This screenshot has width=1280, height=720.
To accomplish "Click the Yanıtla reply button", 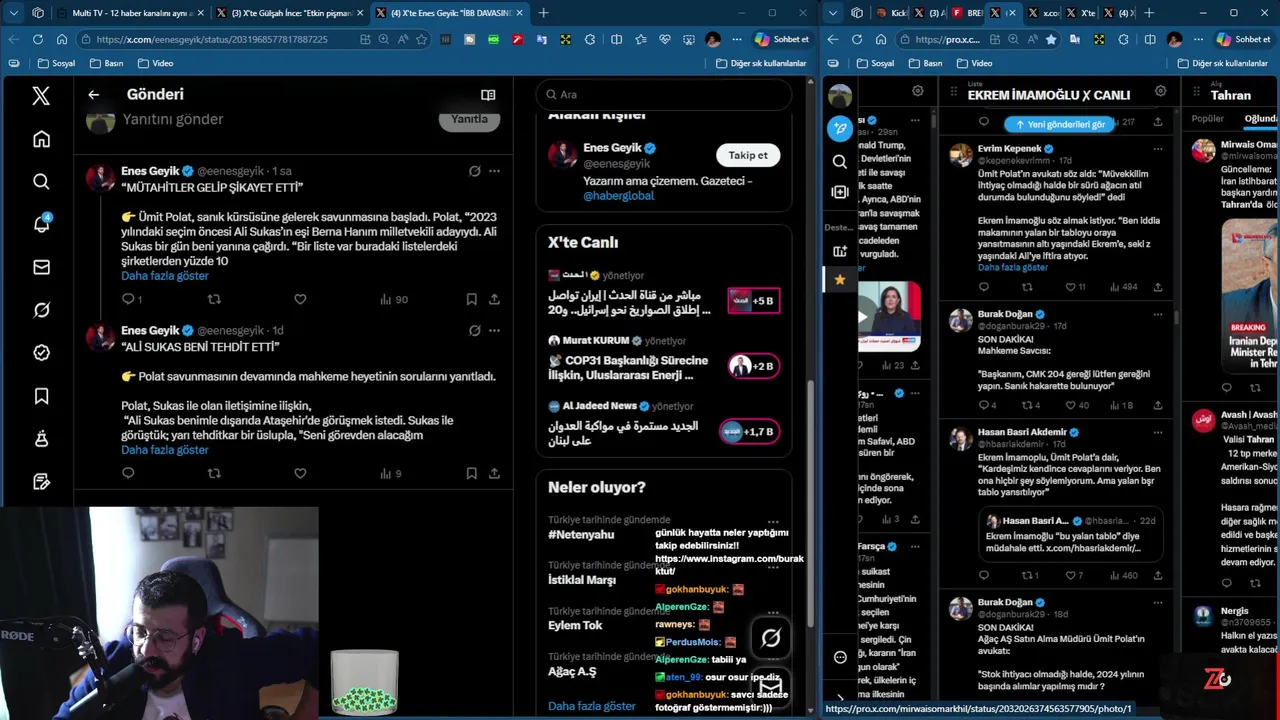I will [469, 119].
